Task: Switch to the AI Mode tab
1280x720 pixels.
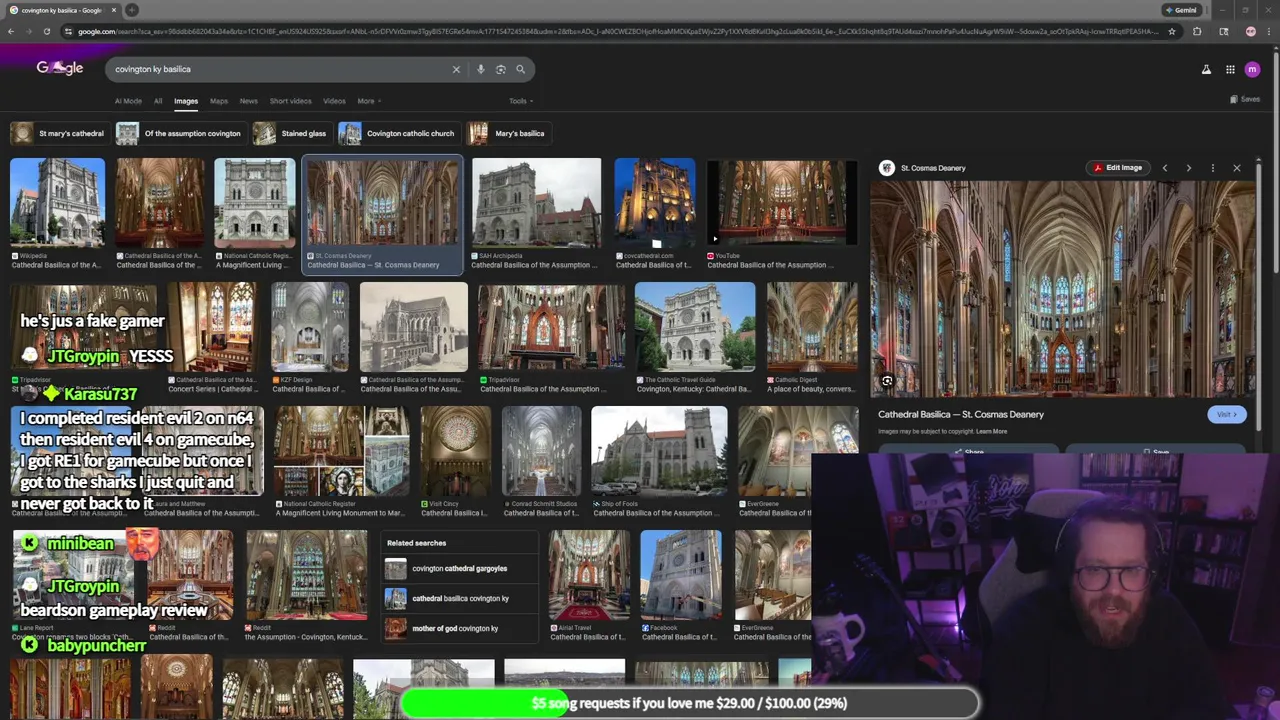Action: tap(128, 101)
